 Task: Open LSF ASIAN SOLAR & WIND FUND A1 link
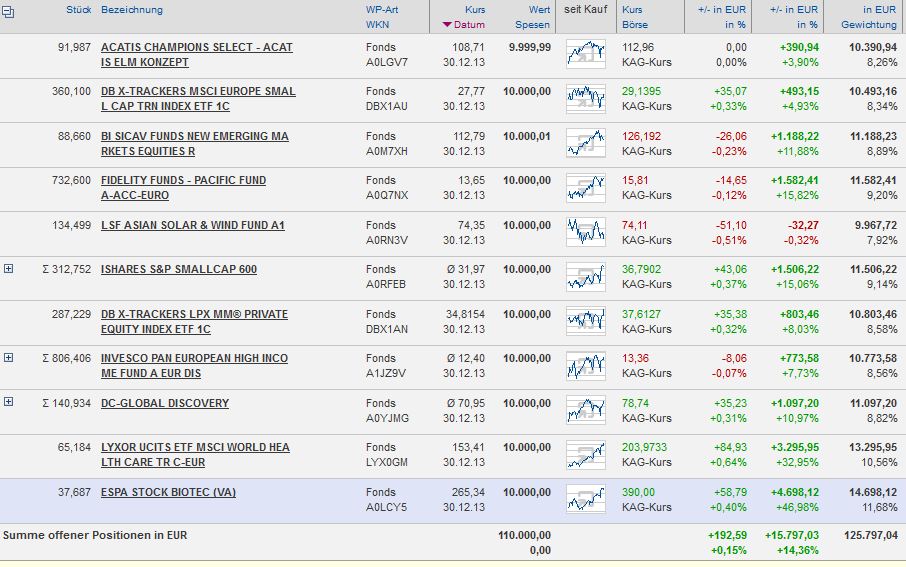coord(193,225)
